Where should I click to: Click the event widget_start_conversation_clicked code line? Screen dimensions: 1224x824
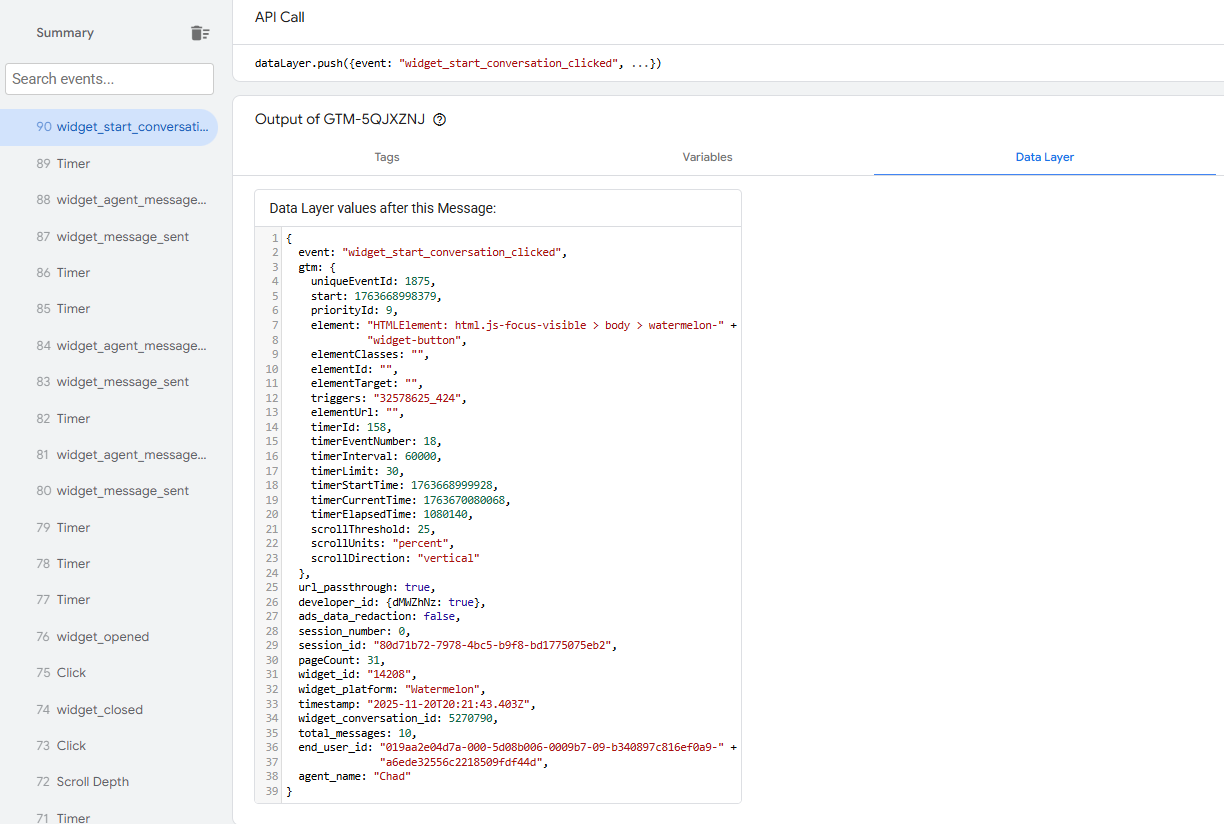click(432, 252)
